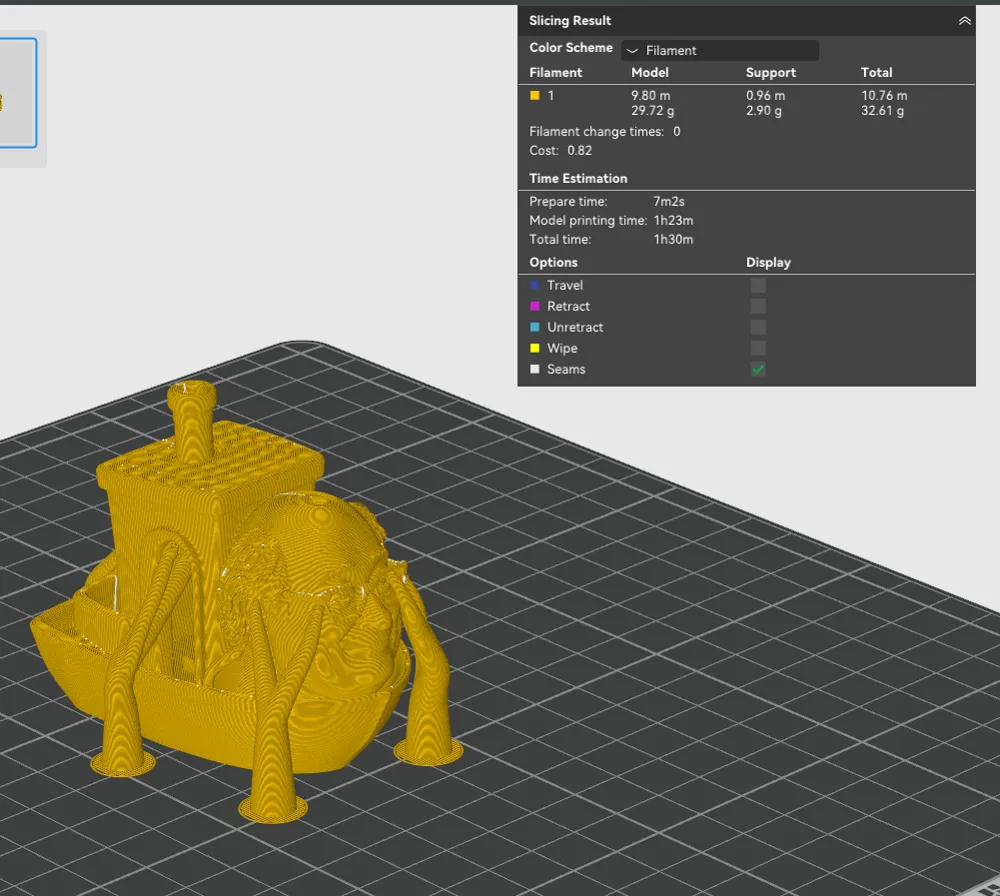This screenshot has width=1000, height=896.
Task: Click the Slicing Result title
Action: [570, 20]
